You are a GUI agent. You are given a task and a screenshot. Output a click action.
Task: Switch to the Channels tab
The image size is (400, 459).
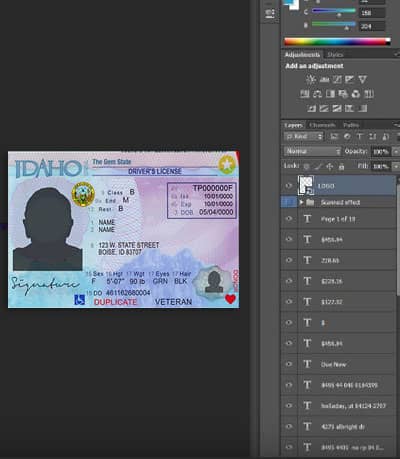[x=322, y=125]
